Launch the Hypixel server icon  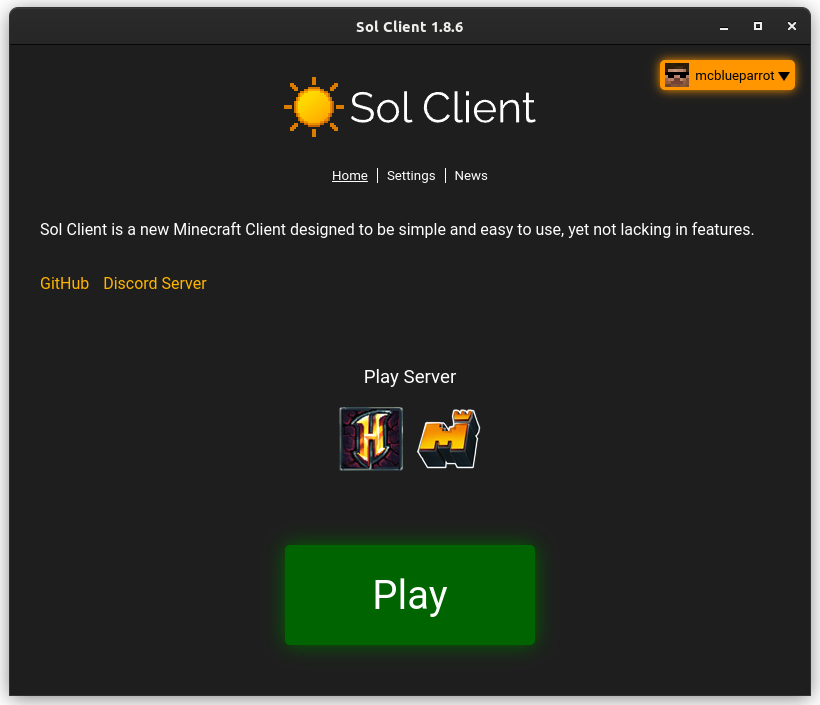click(x=371, y=439)
